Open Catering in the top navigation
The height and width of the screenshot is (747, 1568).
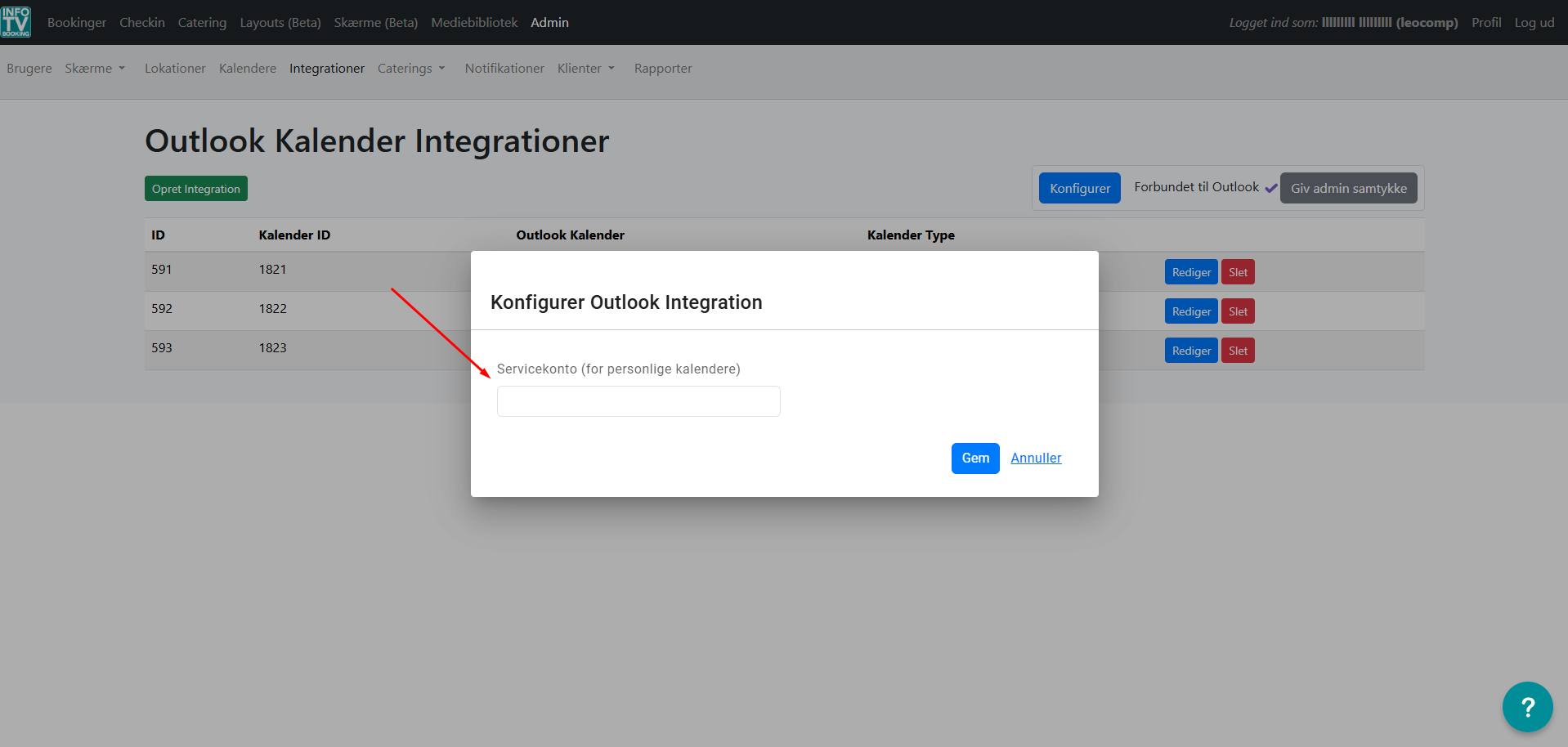click(202, 22)
